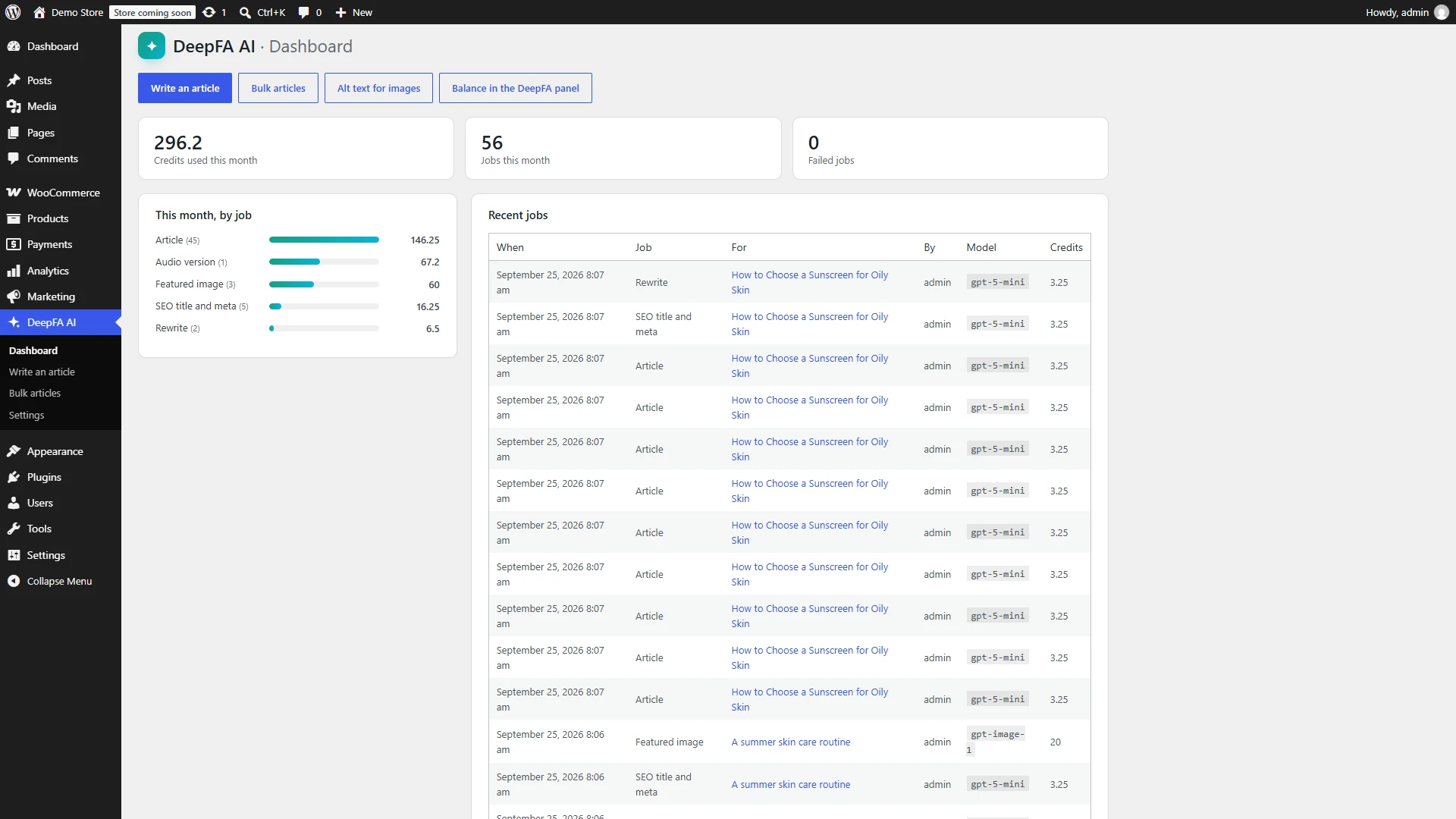1456x819 pixels.
Task: Open Balance in the DeepFA panel
Action: tap(516, 88)
